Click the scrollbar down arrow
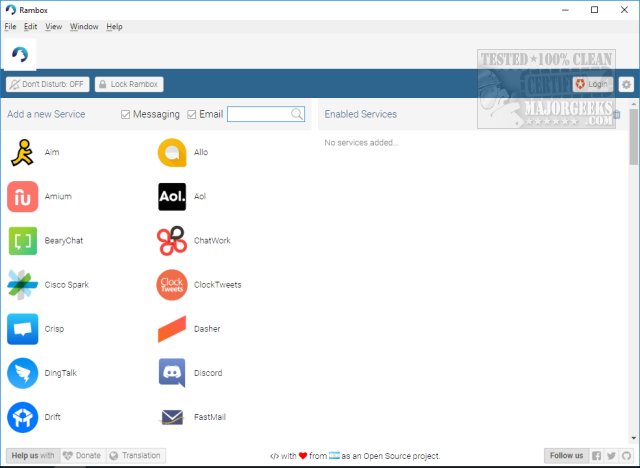This screenshot has width=640, height=468. [x=633, y=438]
